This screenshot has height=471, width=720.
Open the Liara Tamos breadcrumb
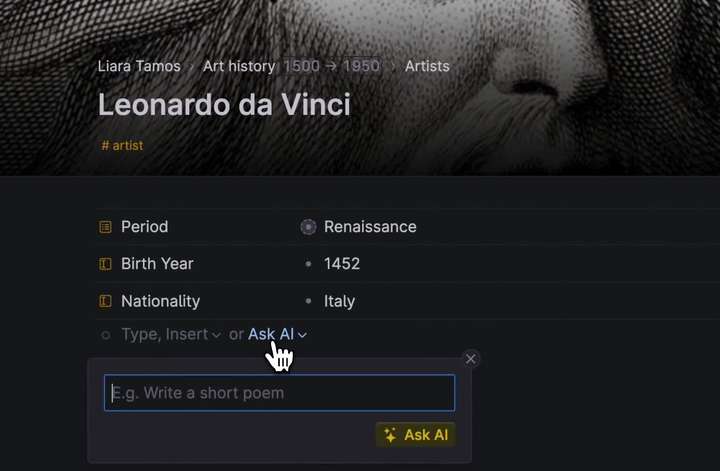click(139, 66)
